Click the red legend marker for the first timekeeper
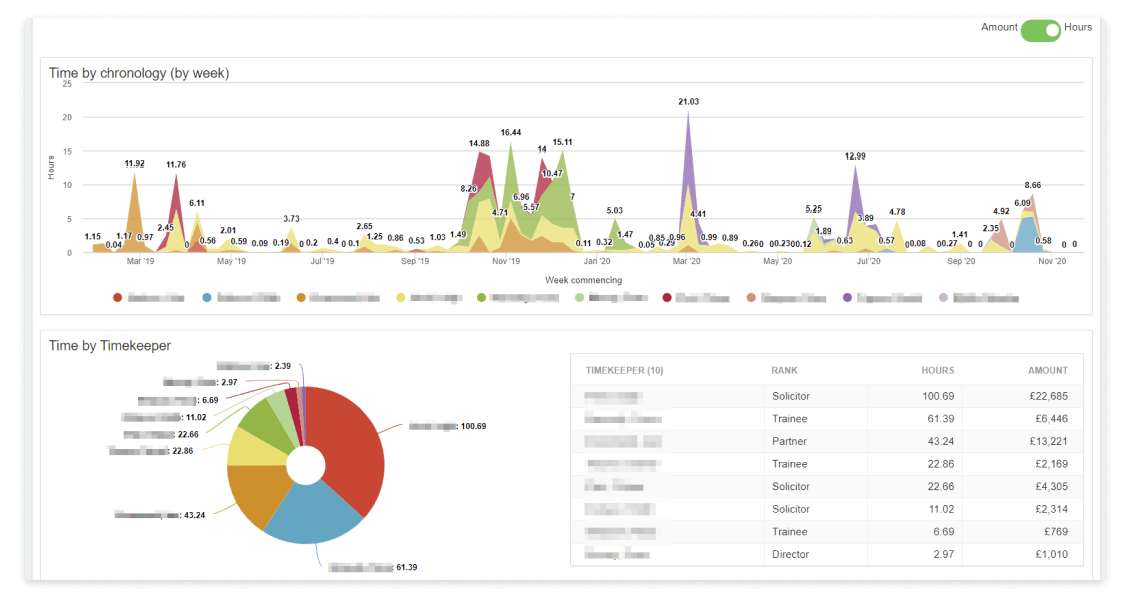 (117, 297)
